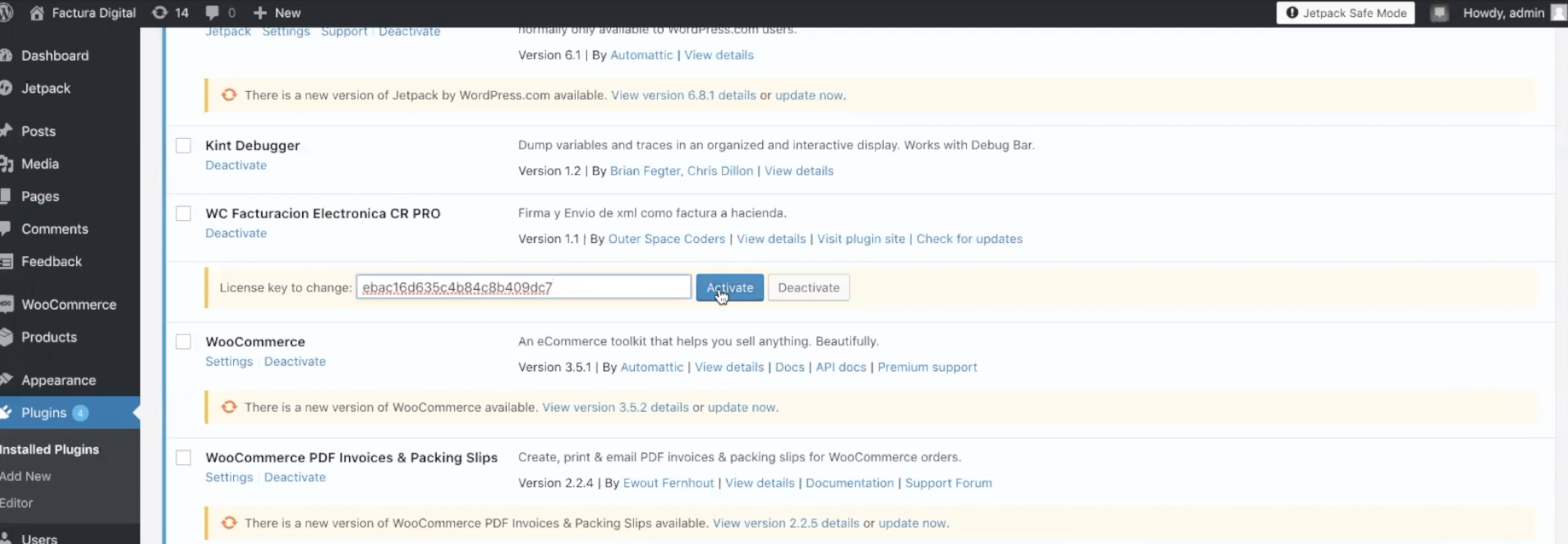This screenshot has height=544, width=1568.
Task: Open Ewout Fernhout author link
Action: click(x=669, y=483)
